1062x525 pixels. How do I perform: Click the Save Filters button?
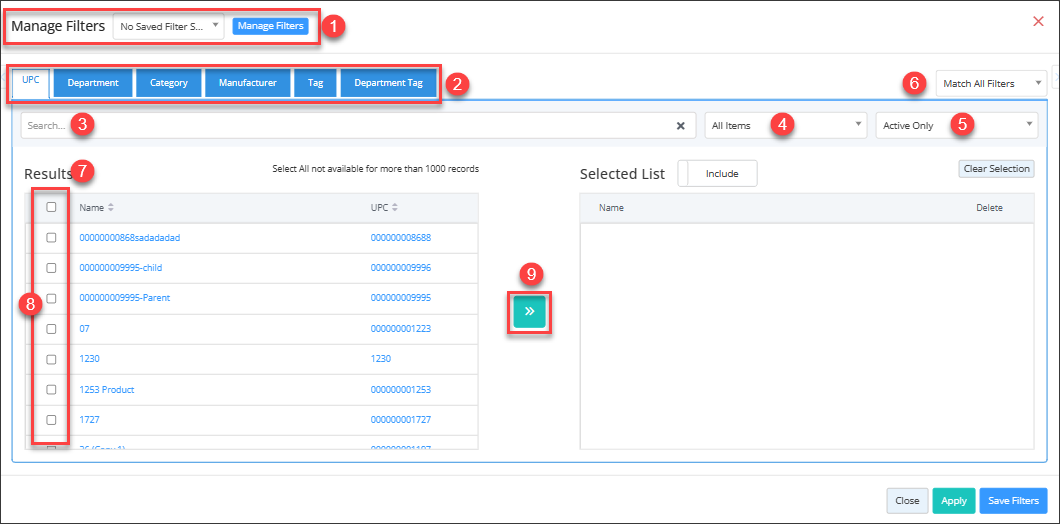coord(1013,501)
